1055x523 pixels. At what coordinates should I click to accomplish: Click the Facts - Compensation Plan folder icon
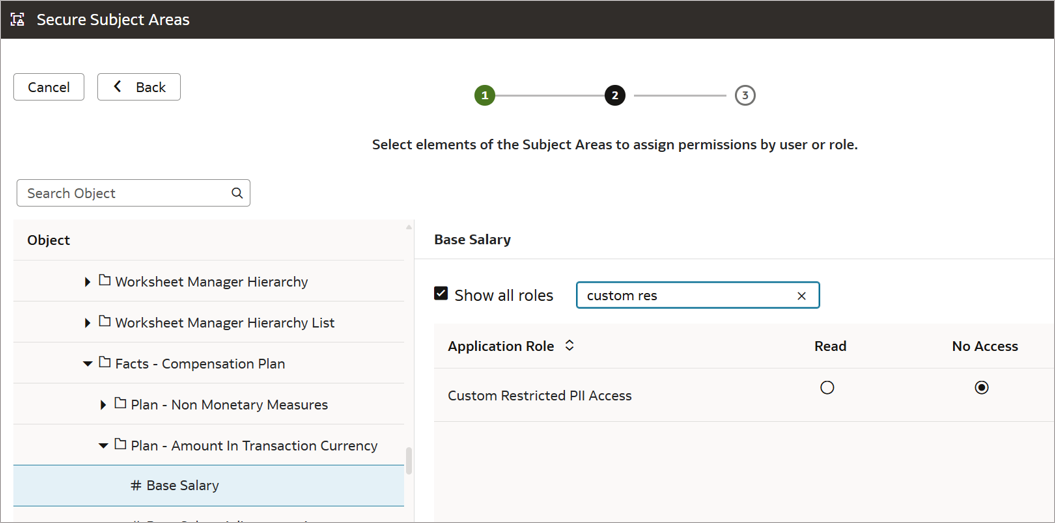pos(104,364)
